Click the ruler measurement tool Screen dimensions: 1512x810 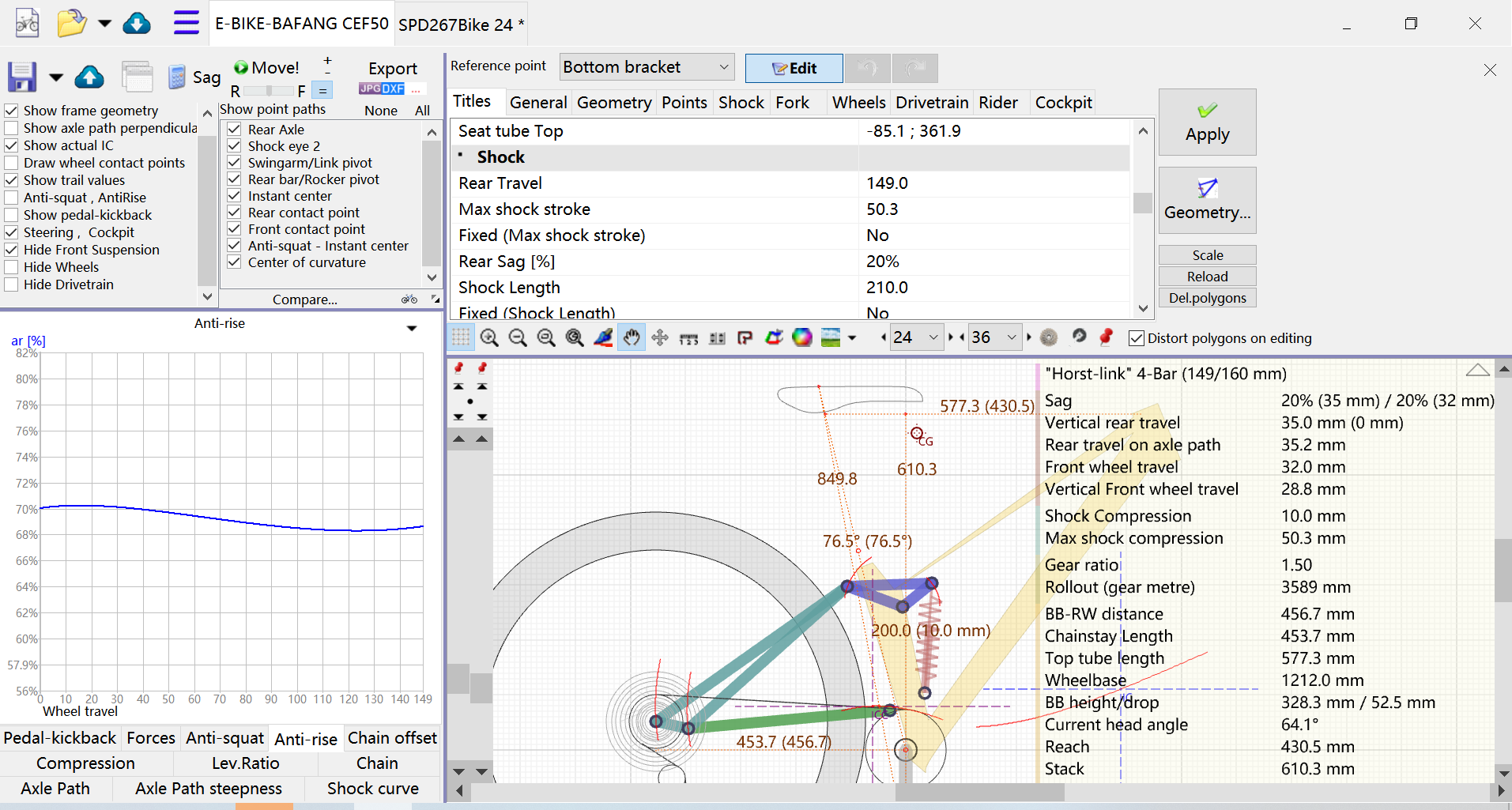pos(688,338)
